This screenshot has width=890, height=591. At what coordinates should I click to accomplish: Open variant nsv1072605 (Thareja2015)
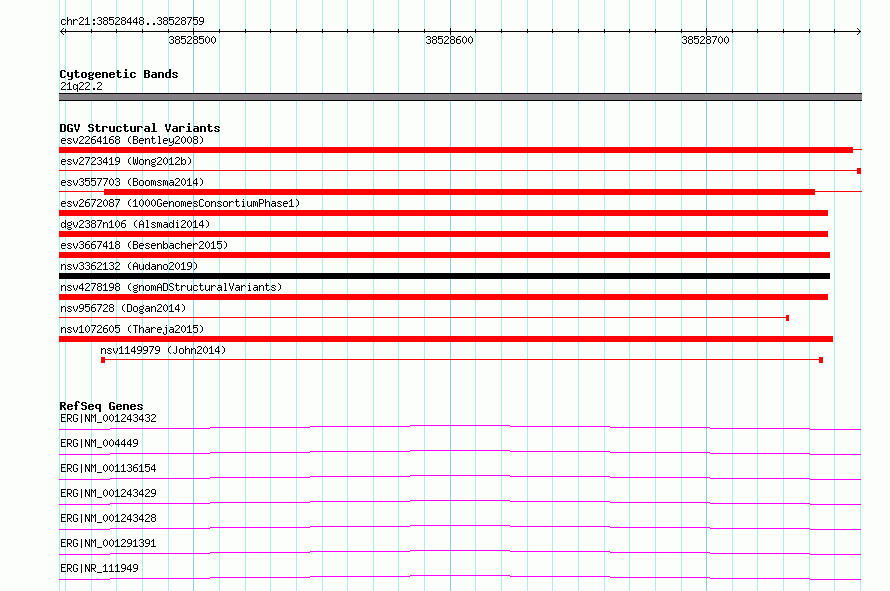tap(132, 329)
